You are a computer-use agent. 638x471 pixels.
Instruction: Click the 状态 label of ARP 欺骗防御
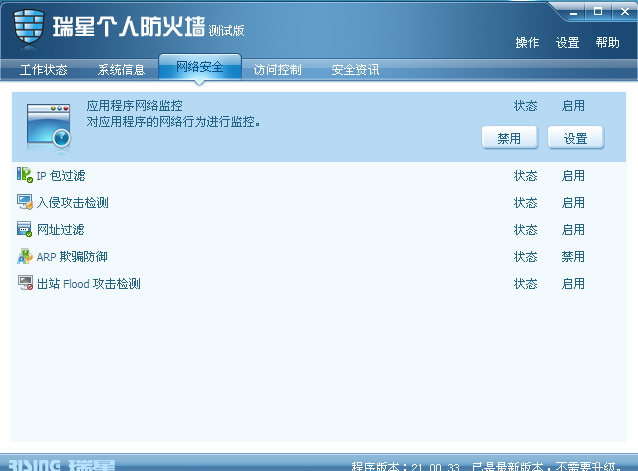pyautogui.click(x=525, y=257)
